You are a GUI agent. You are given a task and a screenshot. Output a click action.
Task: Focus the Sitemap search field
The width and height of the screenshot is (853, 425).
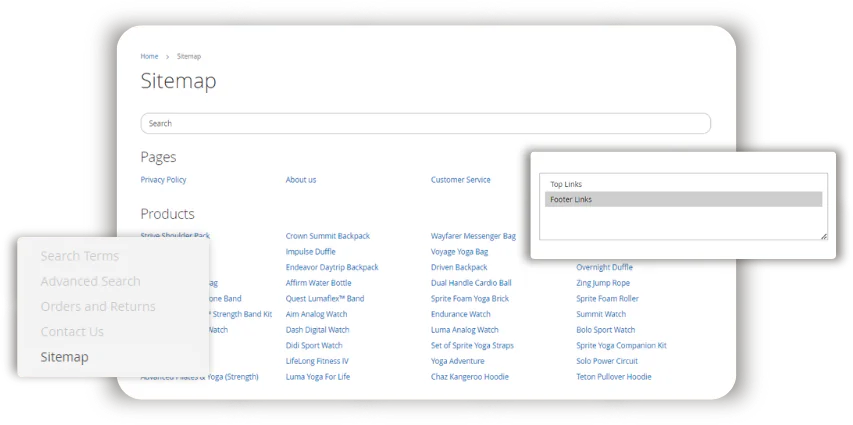[x=425, y=124]
